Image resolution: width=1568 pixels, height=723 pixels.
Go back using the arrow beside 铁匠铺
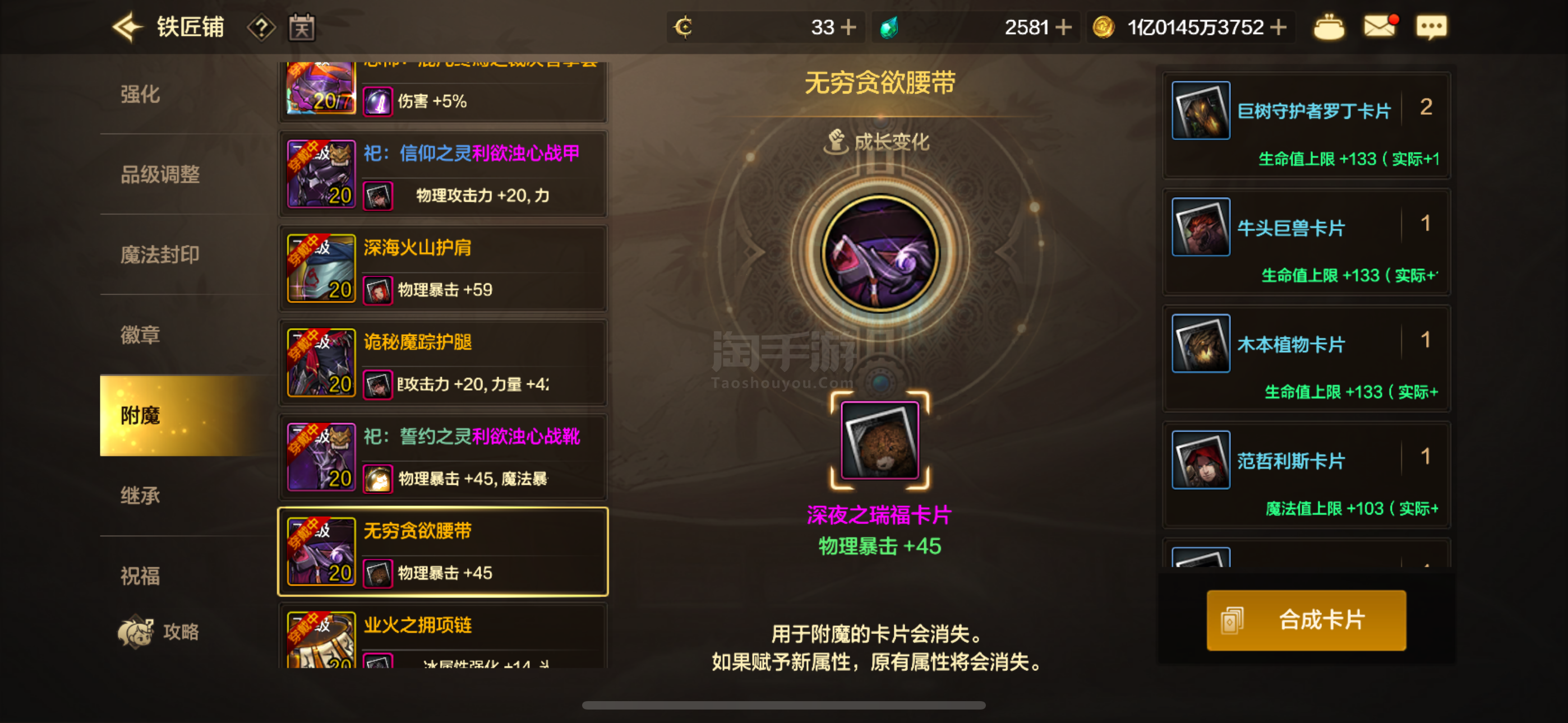tap(127, 27)
